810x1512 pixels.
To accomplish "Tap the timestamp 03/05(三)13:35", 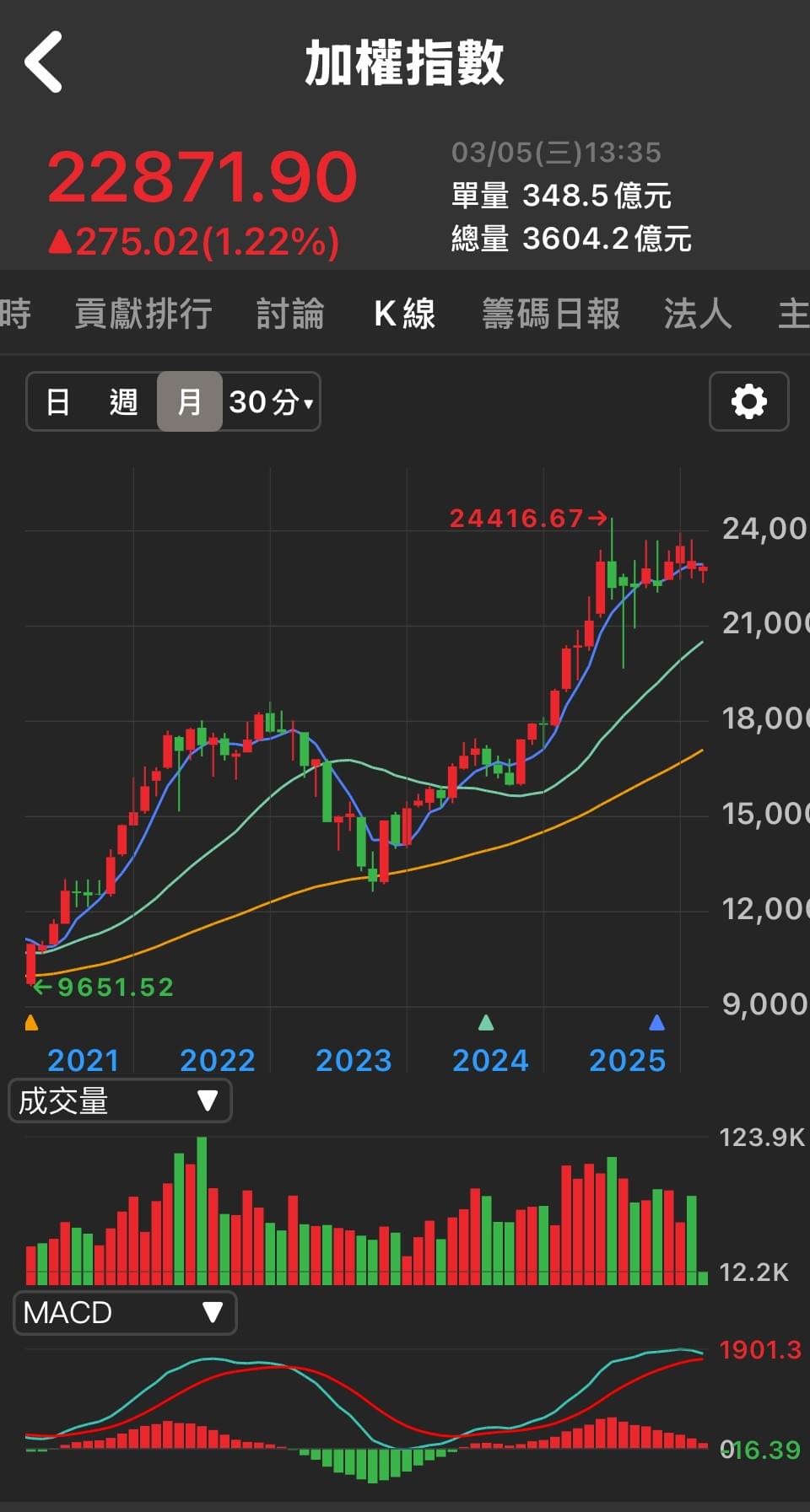I will tap(556, 152).
